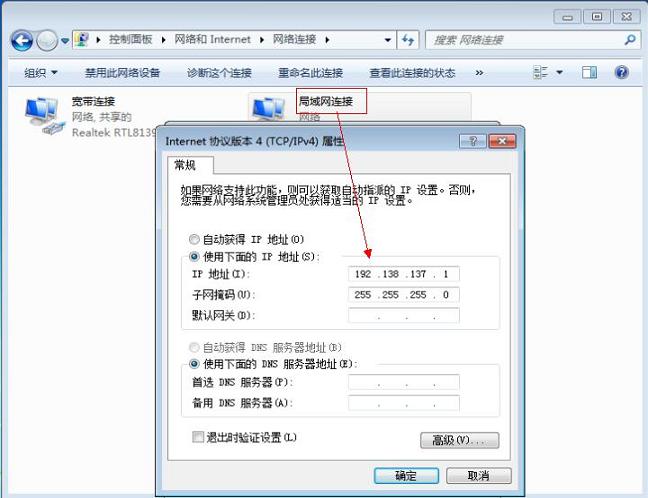Select the 局域网连接 adapter icon
Image resolution: width=648 pixels, height=498 pixels.
(268, 110)
